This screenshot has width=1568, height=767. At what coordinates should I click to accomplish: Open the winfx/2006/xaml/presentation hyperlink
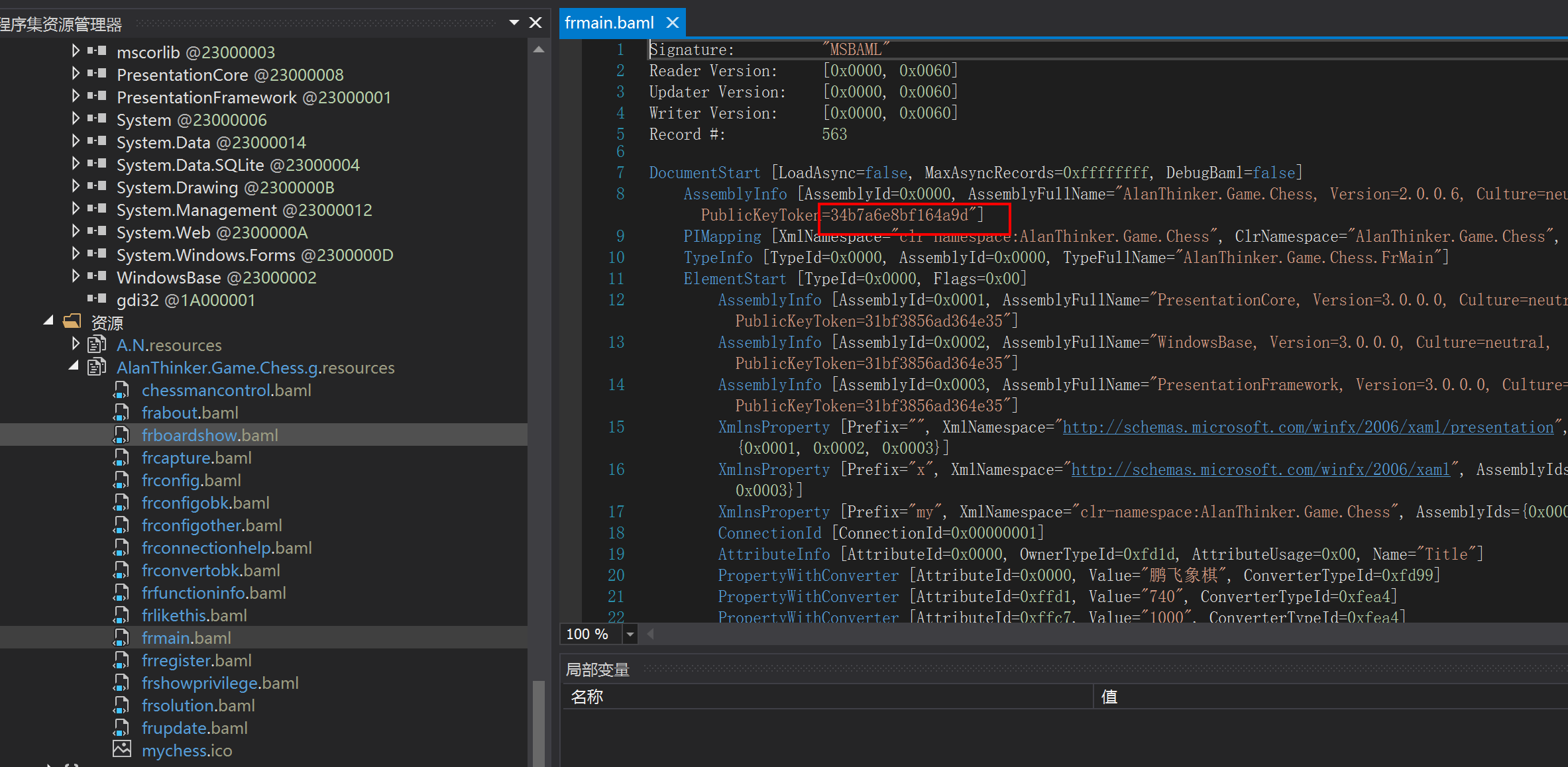(x=1308, y=427)
